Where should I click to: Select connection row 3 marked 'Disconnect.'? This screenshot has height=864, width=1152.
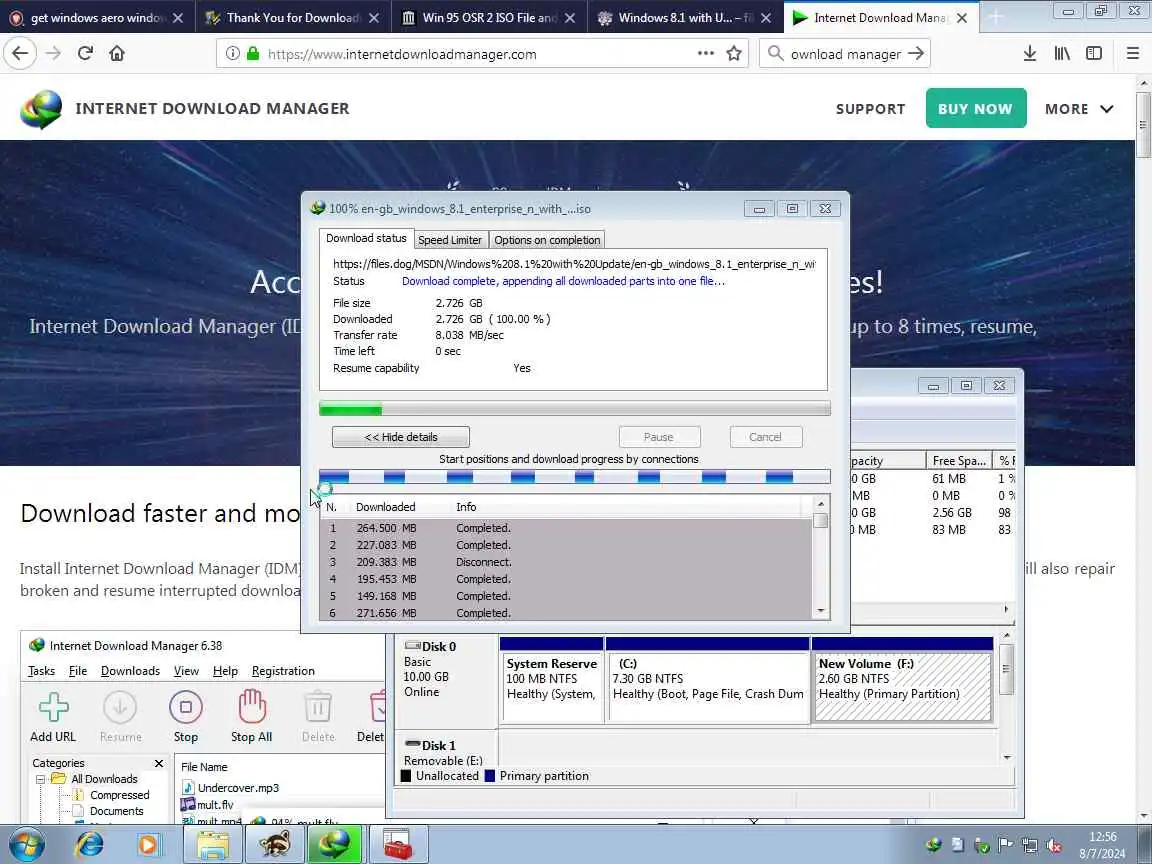[566, 562]
